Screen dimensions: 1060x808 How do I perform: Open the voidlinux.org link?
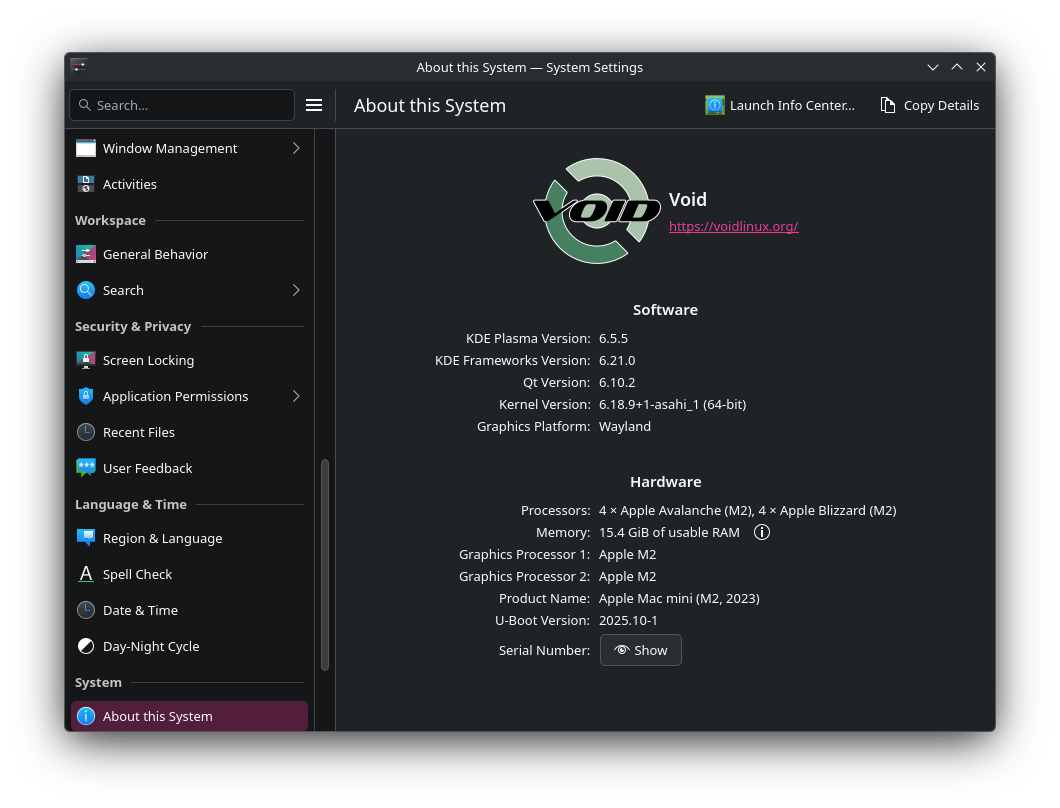coord(733,227)
